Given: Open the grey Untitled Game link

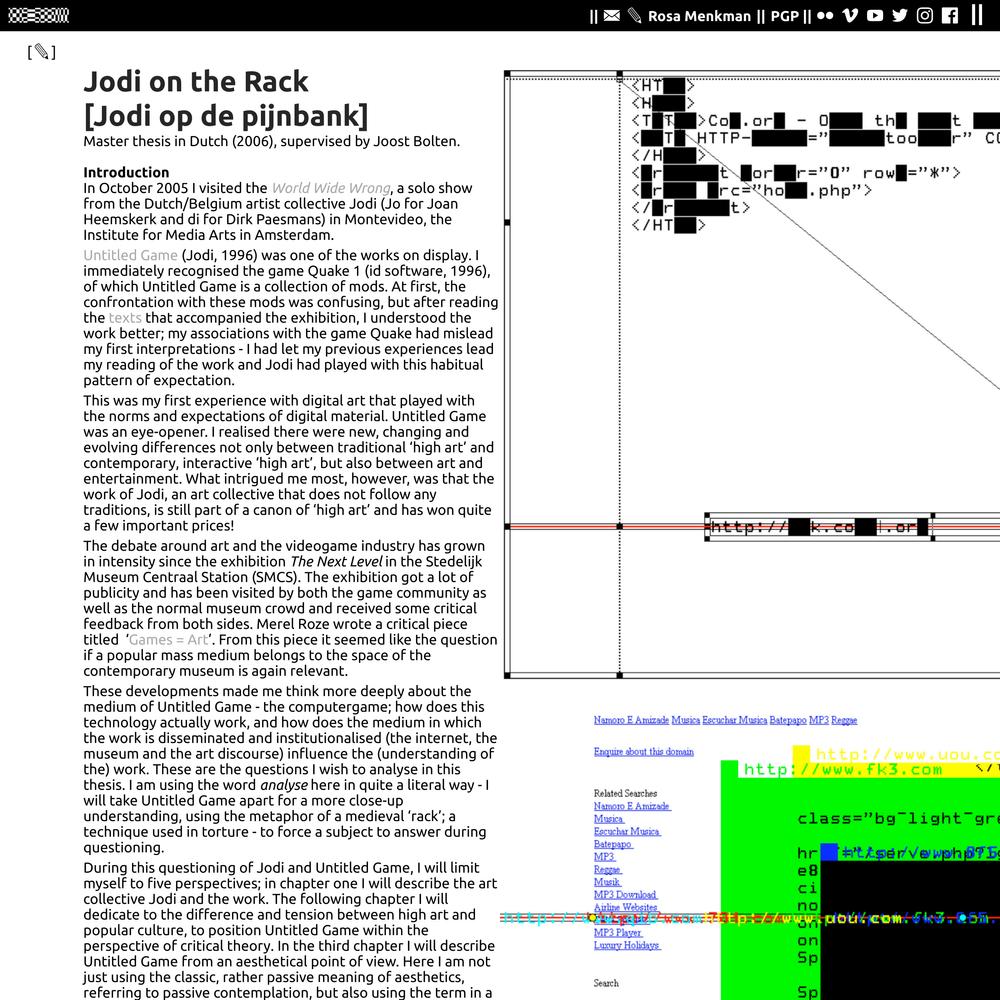Looking at the screenshot, I should pyautogui.click(x=130, y=255).
